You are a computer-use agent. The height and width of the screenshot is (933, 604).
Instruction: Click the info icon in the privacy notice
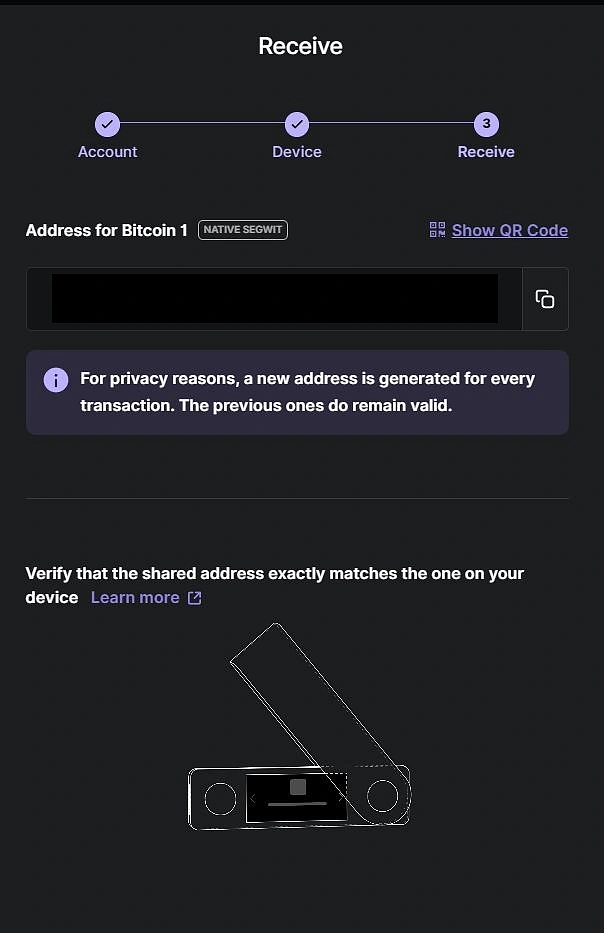[55, 380]
